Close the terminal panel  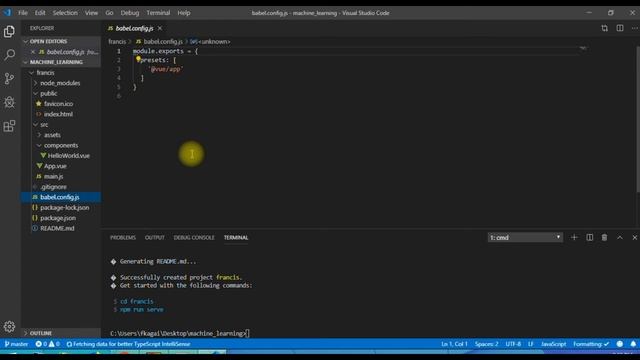(634, 237)
